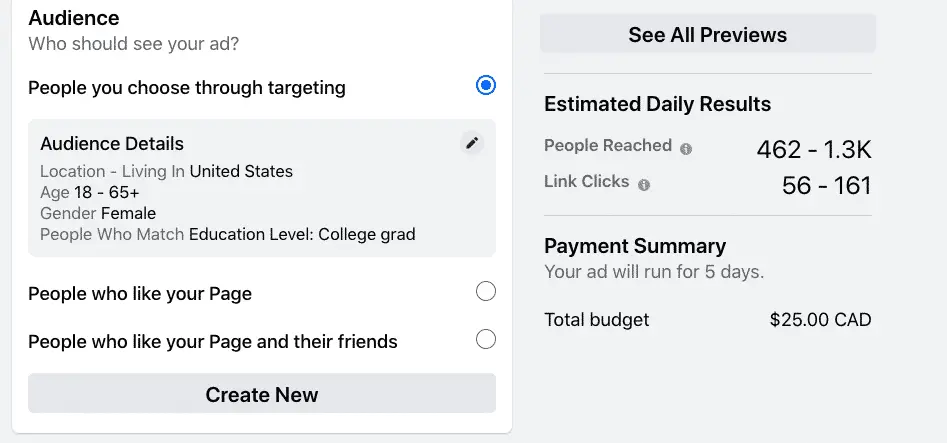Click the Total budget $25.00 CAD amount

820,320
